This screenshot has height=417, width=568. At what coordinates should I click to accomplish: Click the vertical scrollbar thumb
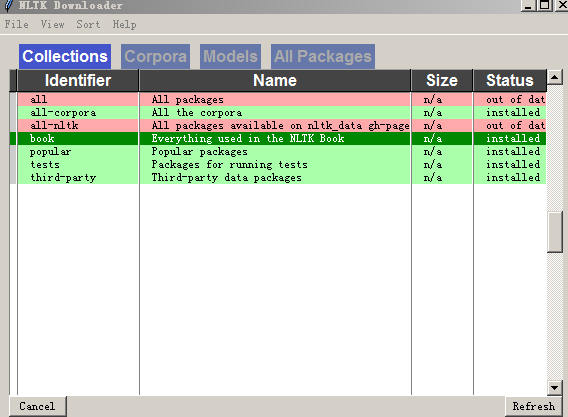coord(555,232)
